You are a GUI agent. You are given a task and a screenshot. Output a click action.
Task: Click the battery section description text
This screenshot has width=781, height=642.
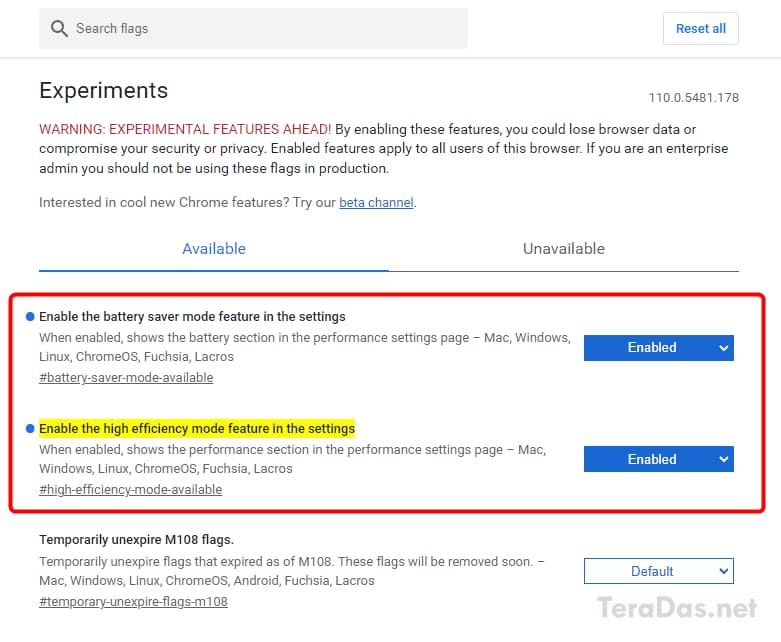click(x=305, y=347)
